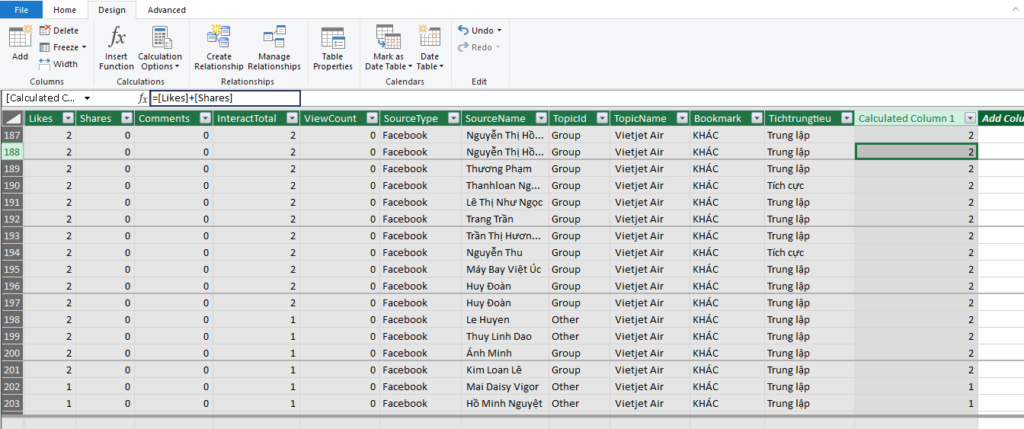Open the Freeze columns option
Viewport: 1024px width, 429px height.
click(63, 47)
